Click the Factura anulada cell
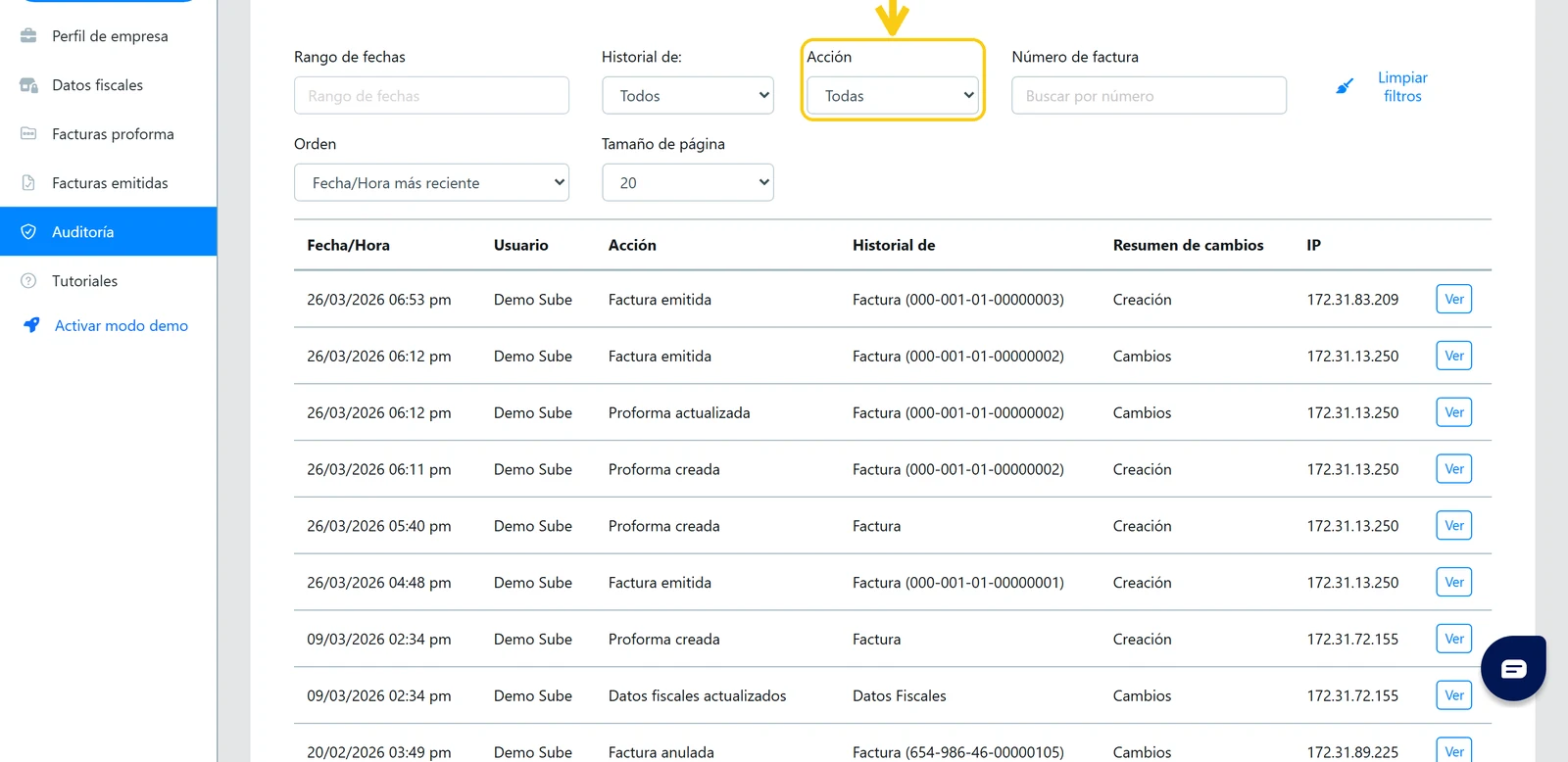The height and width of the screenshot is (762, 1568). point(661,752)
